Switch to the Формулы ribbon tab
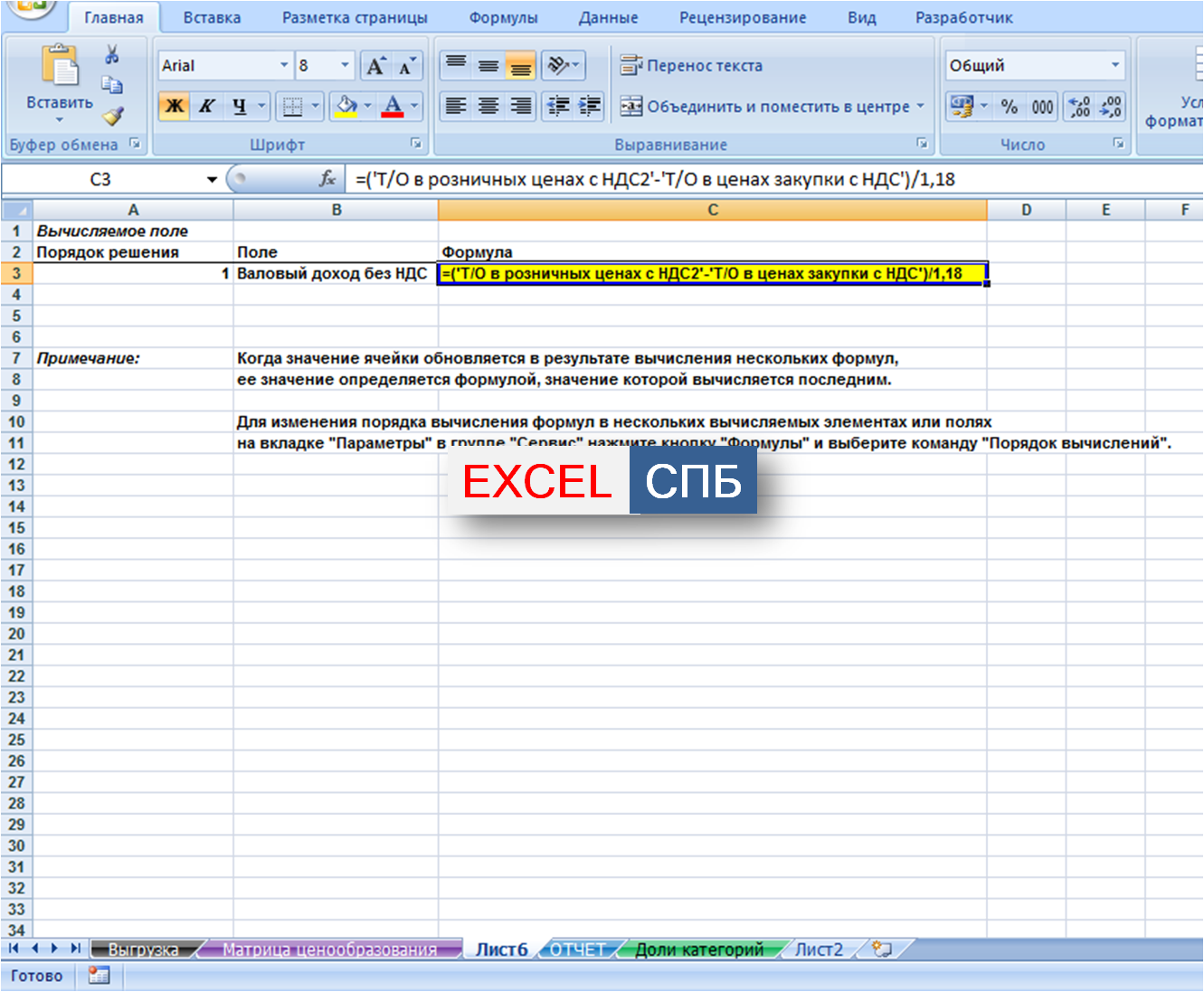Viewport: 1204px width, 992px height. click(x=503, y=18)
